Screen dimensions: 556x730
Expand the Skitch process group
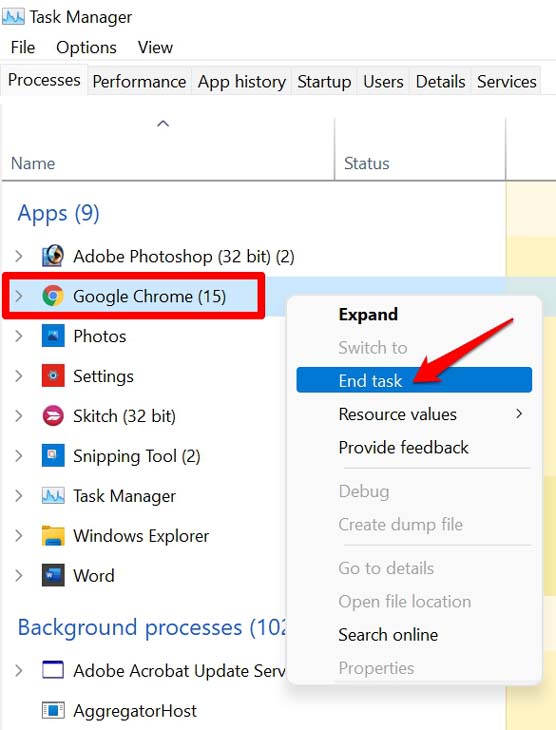[19, 416]
